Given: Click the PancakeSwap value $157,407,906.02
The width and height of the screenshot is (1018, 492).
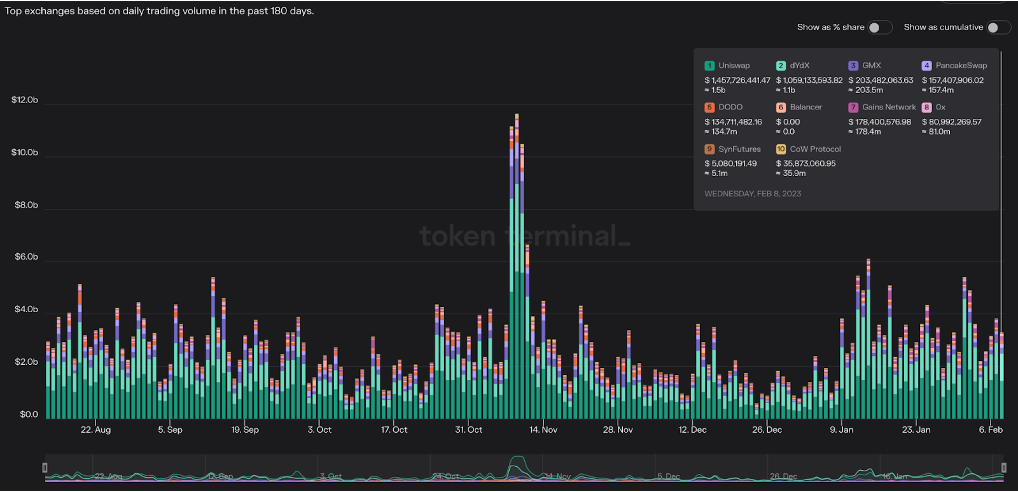Looking at the screenshot, I should tap(953, 80).
